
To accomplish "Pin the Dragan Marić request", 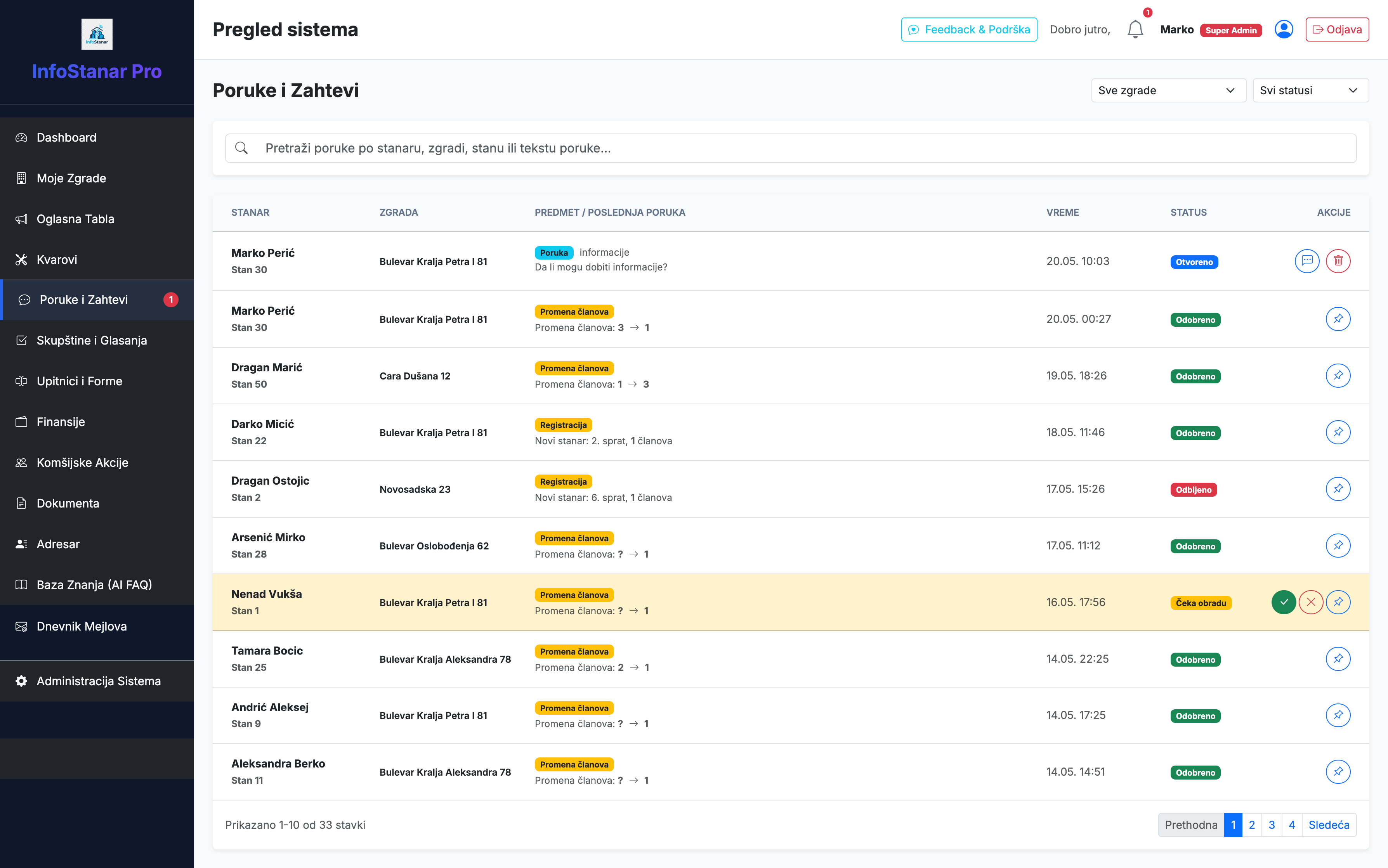I will tap(1338, 376).
